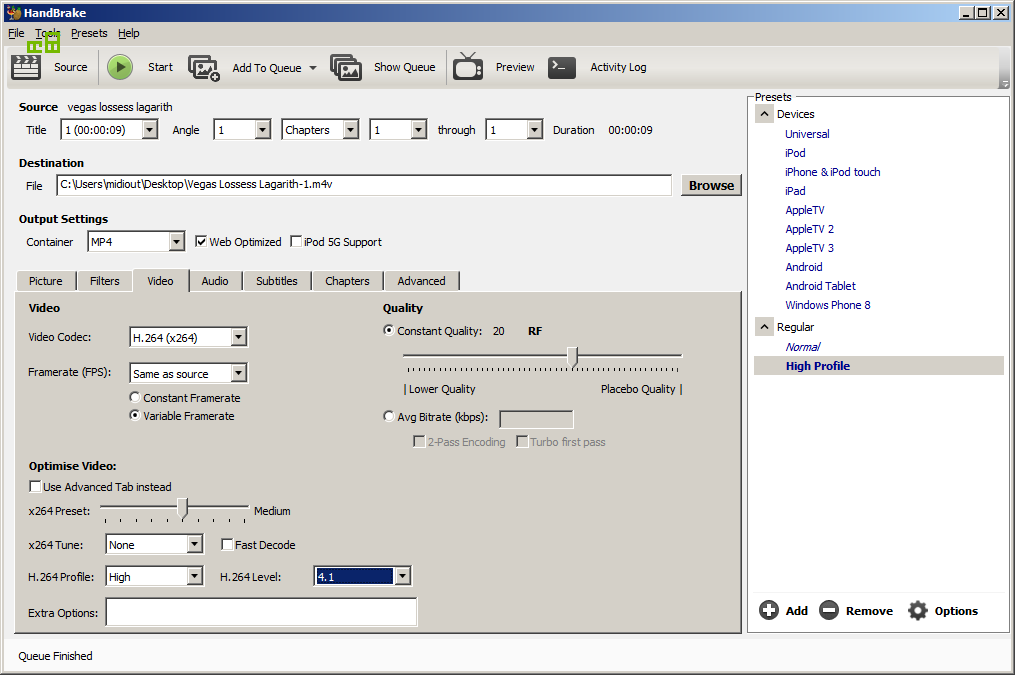
Task: Tick the 2-Pass Encoding checkbox
Action: [419, 441]
